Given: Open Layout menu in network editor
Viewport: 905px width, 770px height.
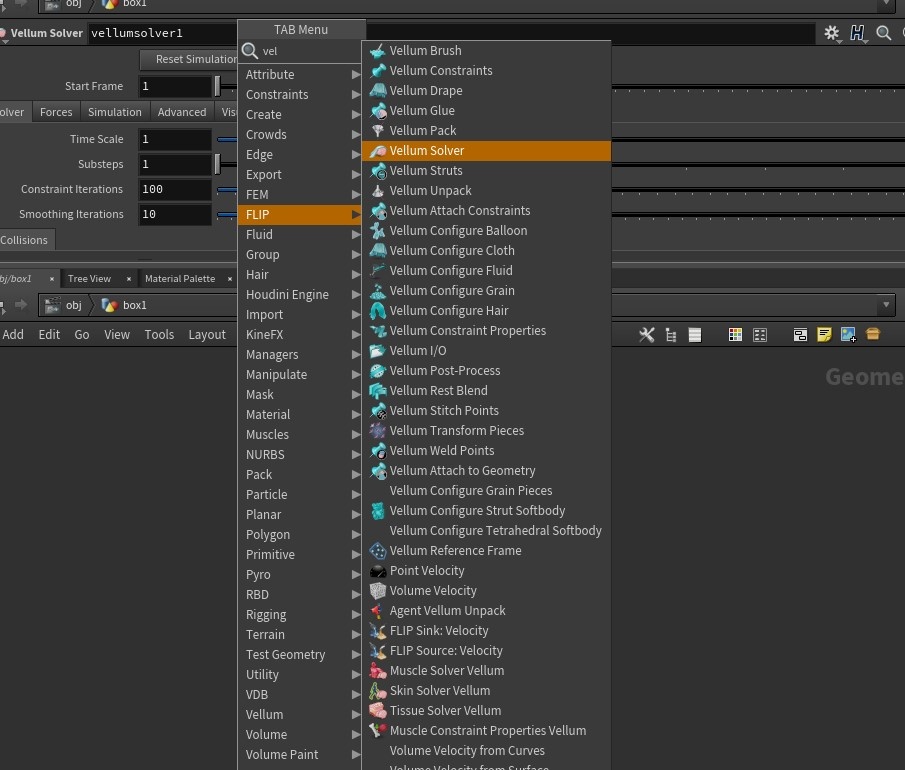Looking at the screenshot, I should (x=207, y=335).
